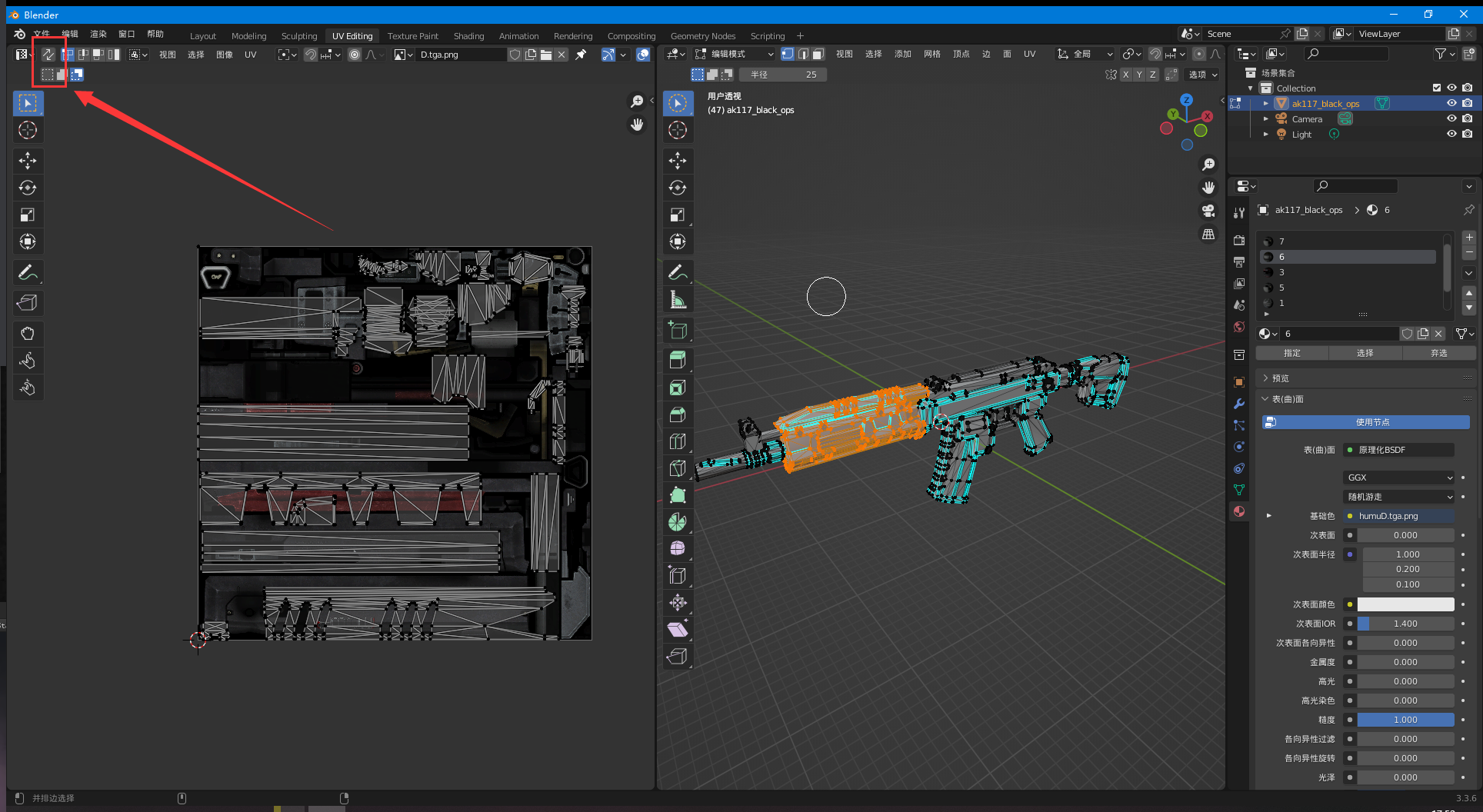Uncheck the Collection exclude checkbox
Image resolution: width=1483 pixels, height=812 pixels.
[1436, 88]
